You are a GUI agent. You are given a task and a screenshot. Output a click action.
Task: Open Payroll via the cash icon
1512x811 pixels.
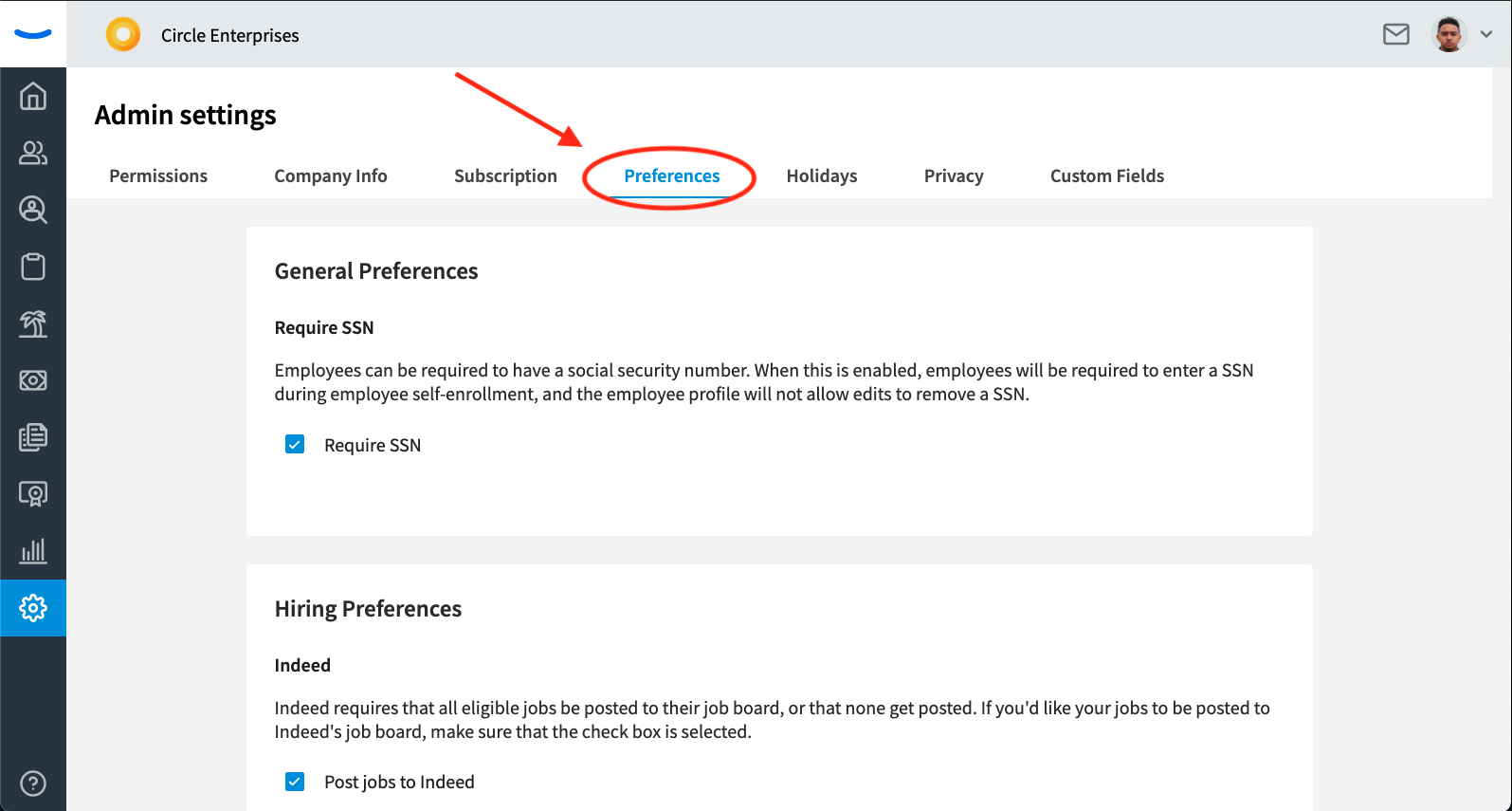point(33,380)
